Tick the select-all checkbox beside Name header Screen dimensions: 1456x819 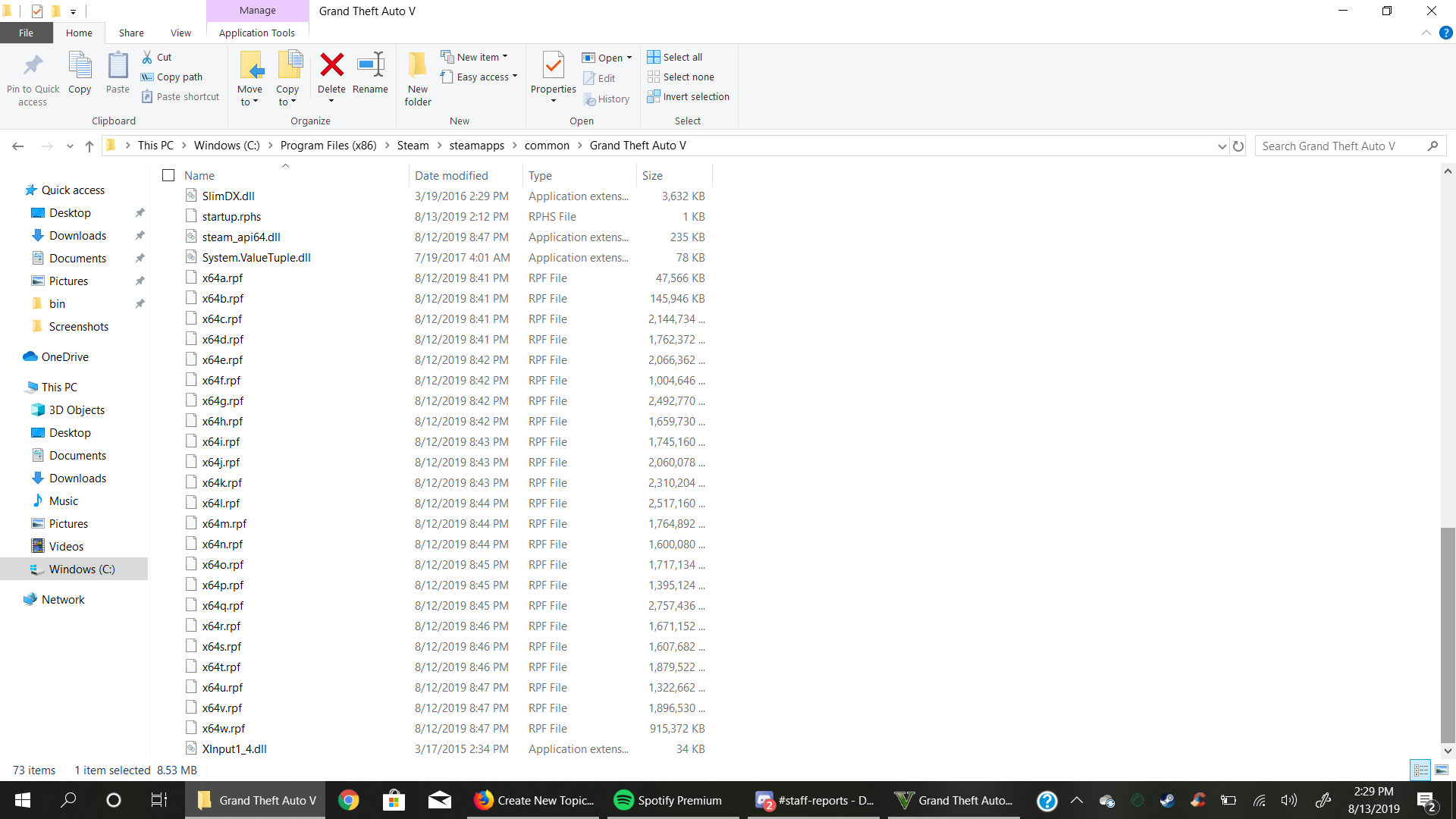pos(168,175)
